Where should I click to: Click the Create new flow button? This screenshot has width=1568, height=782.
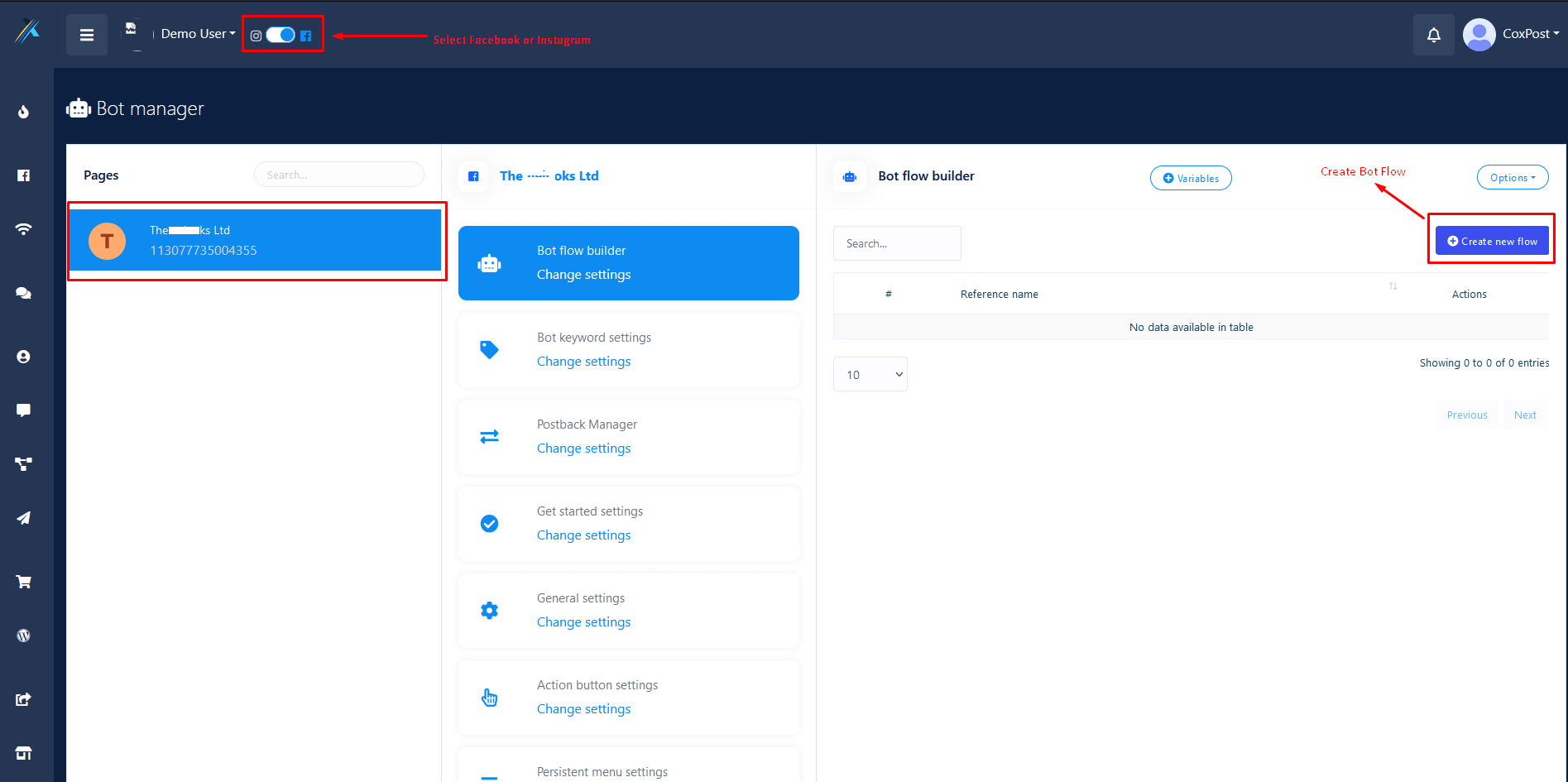click(x=1491, y=241)
